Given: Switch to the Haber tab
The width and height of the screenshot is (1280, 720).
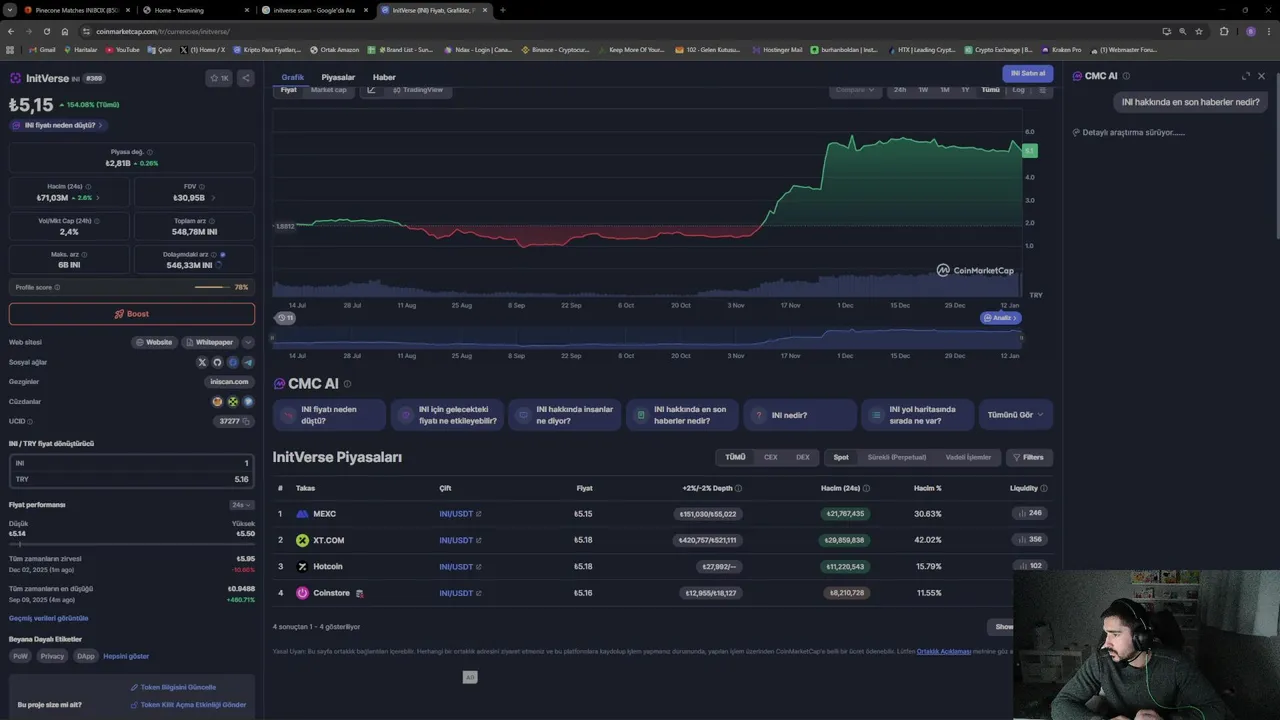Looking at the screenshot, I should 384,77.
